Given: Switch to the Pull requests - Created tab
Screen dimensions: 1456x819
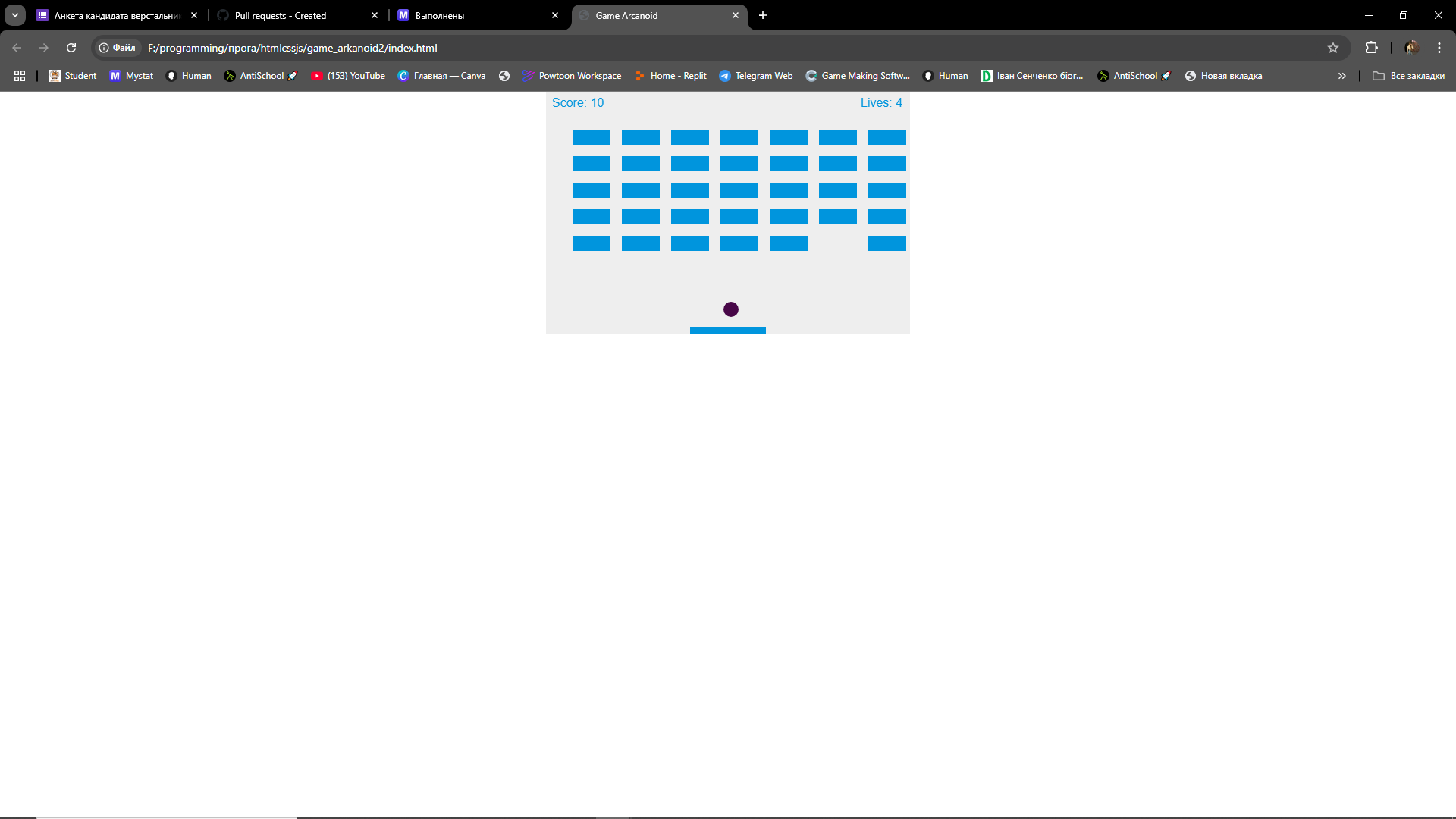Looking at the screenshot, I should click(x=297, y=15).
